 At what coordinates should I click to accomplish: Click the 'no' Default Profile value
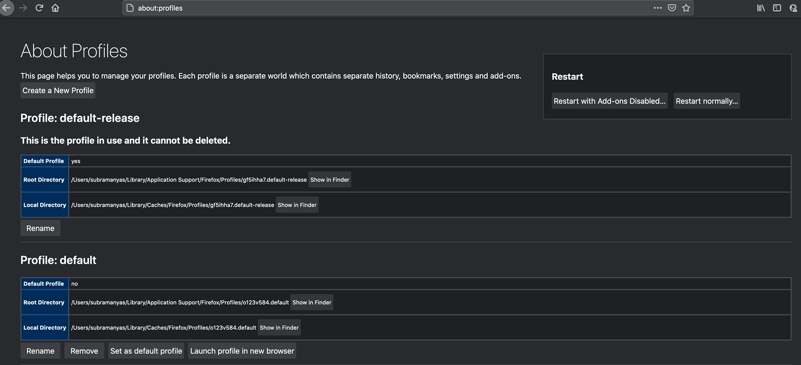click(x=75, y=284)
